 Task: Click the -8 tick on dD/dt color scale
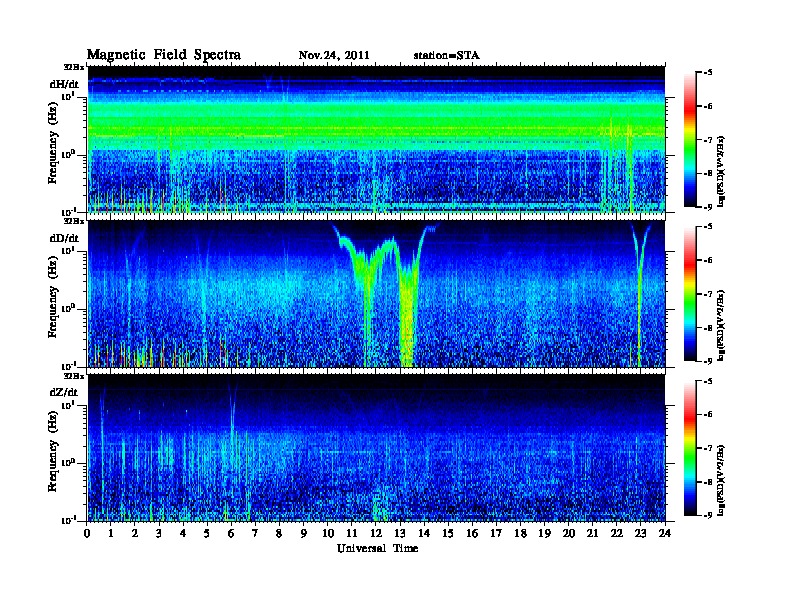(708, 327)
